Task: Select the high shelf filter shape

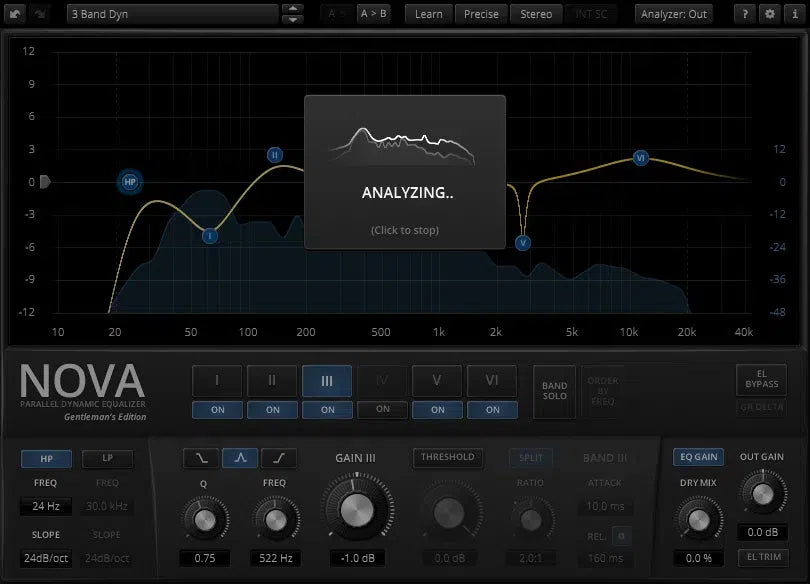Action: pos(279,458)
